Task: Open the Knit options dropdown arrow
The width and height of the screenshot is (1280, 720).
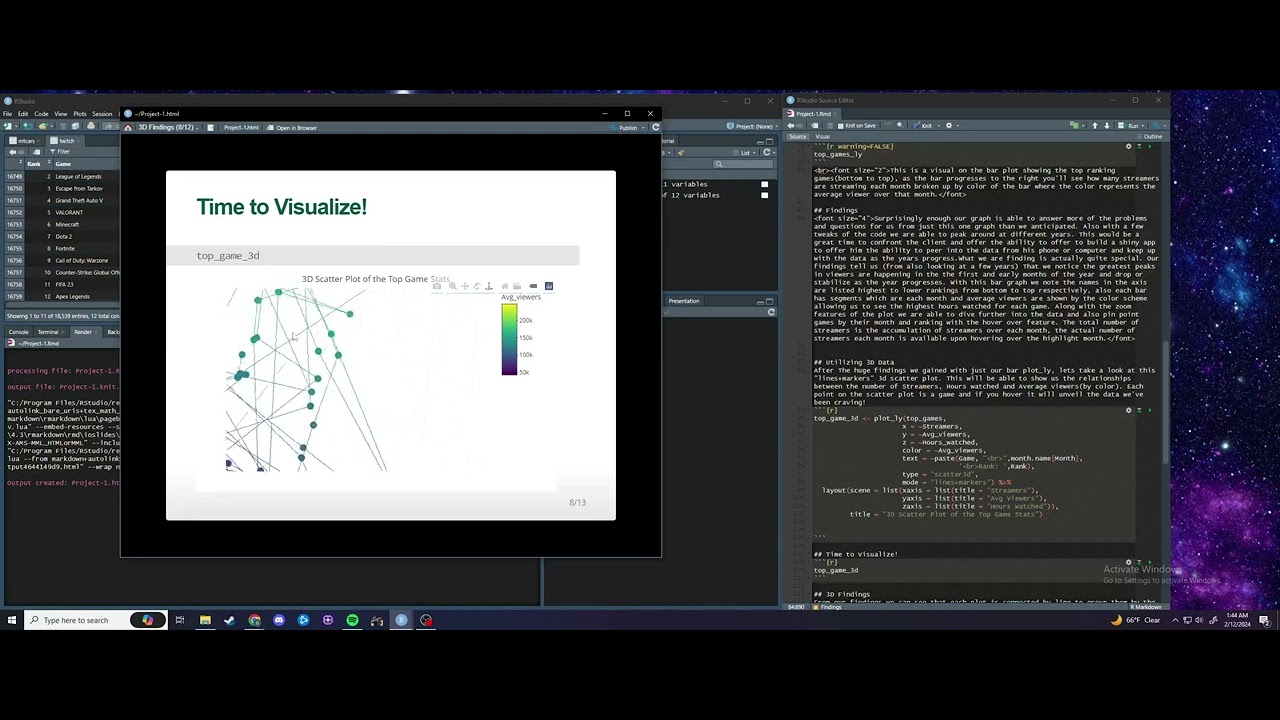Action: 937,126
